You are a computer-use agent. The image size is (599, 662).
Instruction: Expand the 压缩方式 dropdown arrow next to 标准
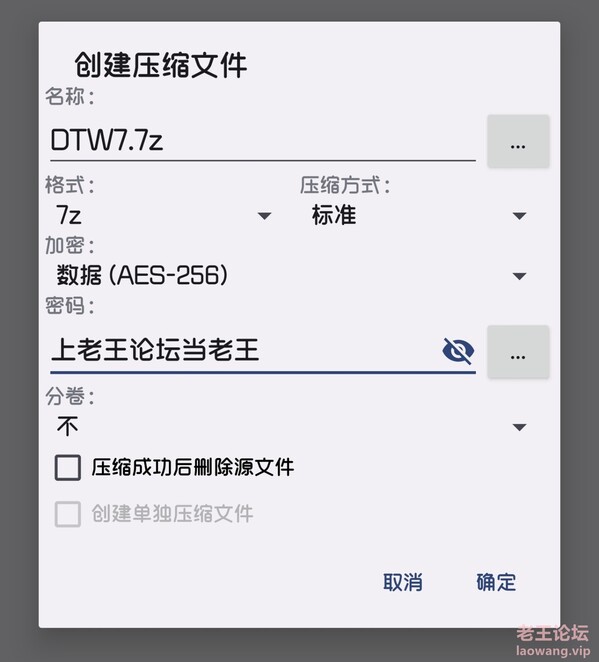coord(519,216)
